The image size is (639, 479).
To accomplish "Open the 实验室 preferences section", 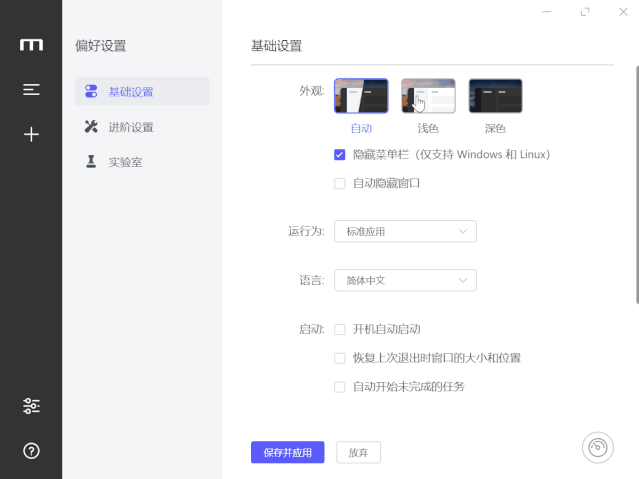I will point(142,162).
